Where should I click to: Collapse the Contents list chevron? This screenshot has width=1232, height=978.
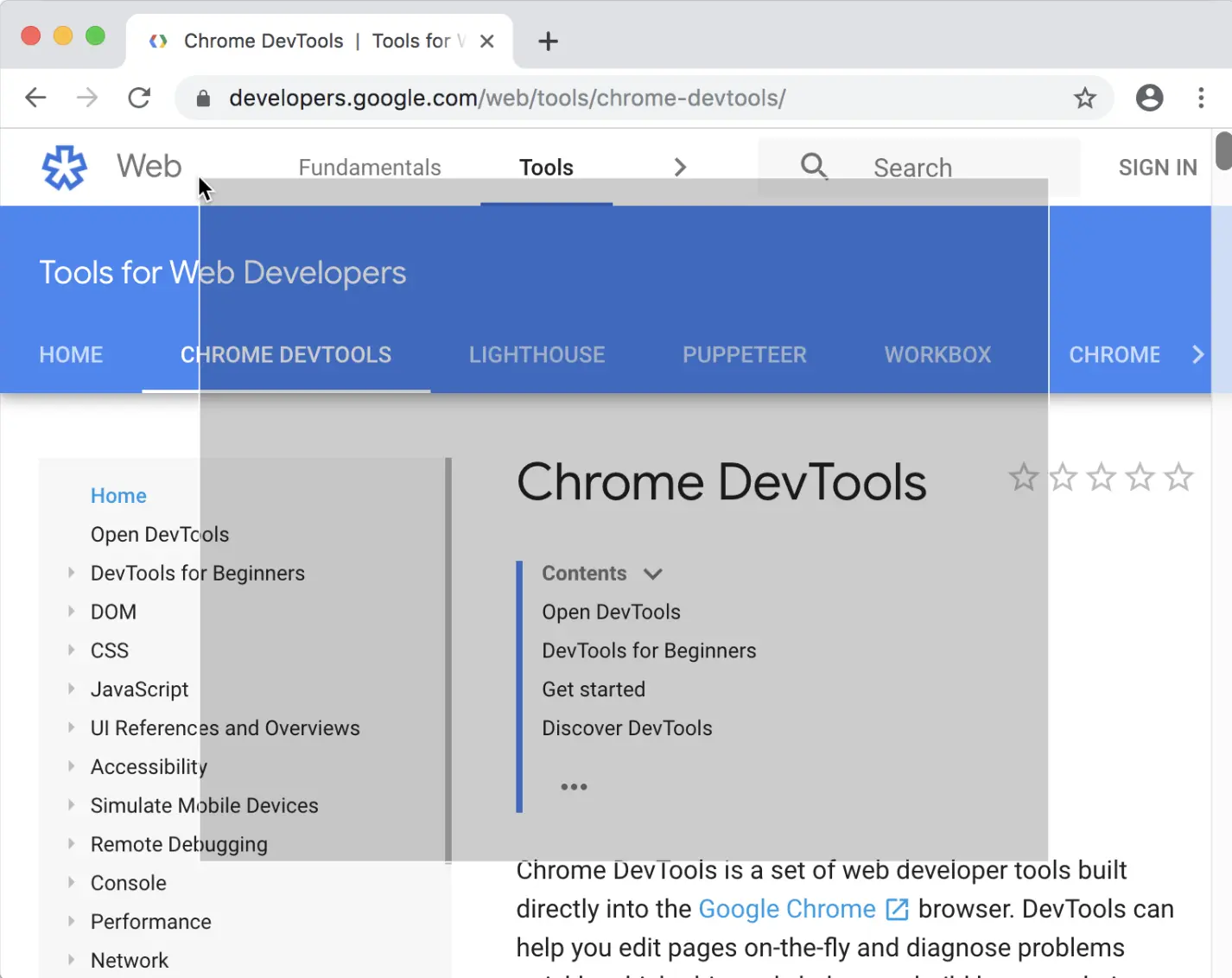653,574
